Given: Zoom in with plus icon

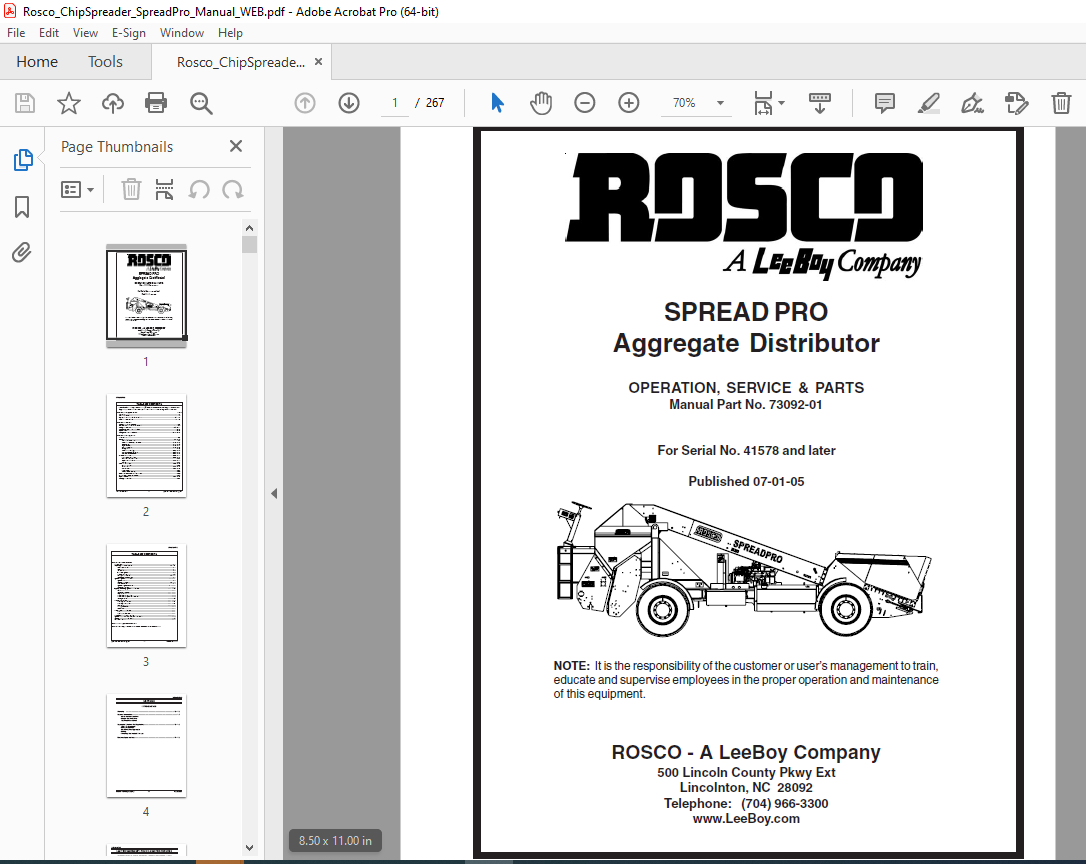Looking at the screenshot, I should pyautogui.click(x=629, y=103).
